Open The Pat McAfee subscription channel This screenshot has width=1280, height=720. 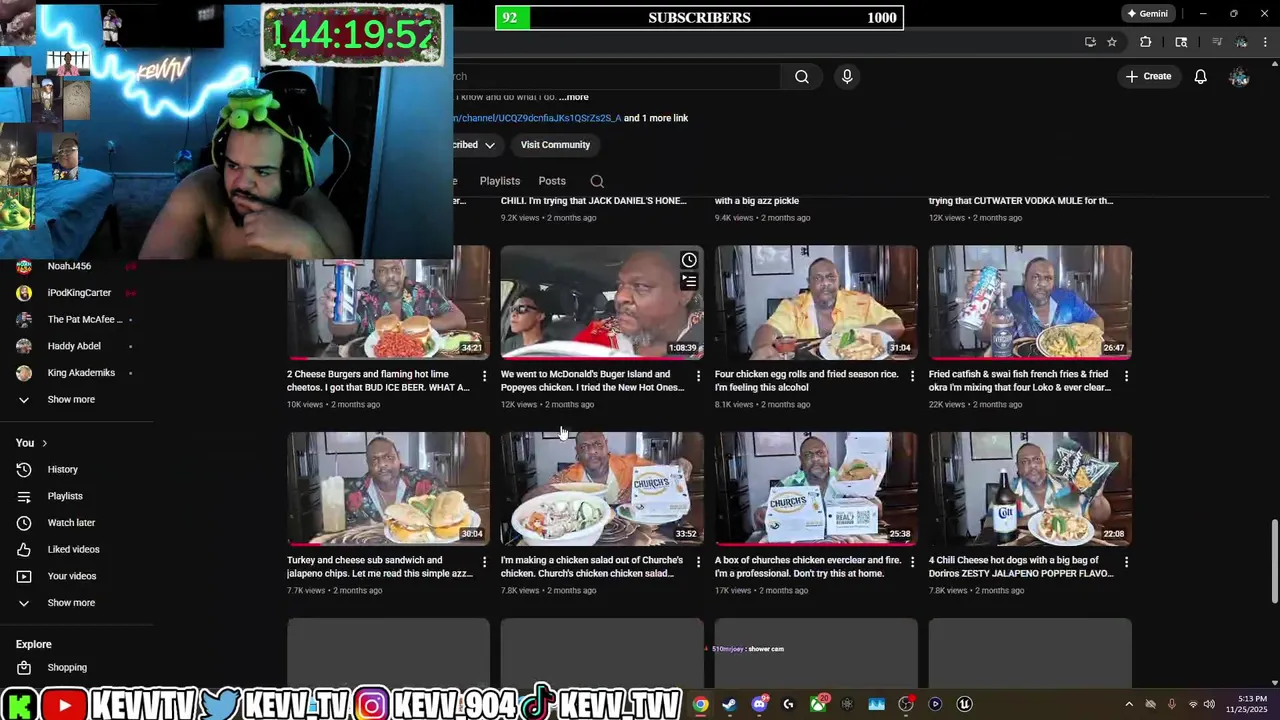click(x=85, y=320)
